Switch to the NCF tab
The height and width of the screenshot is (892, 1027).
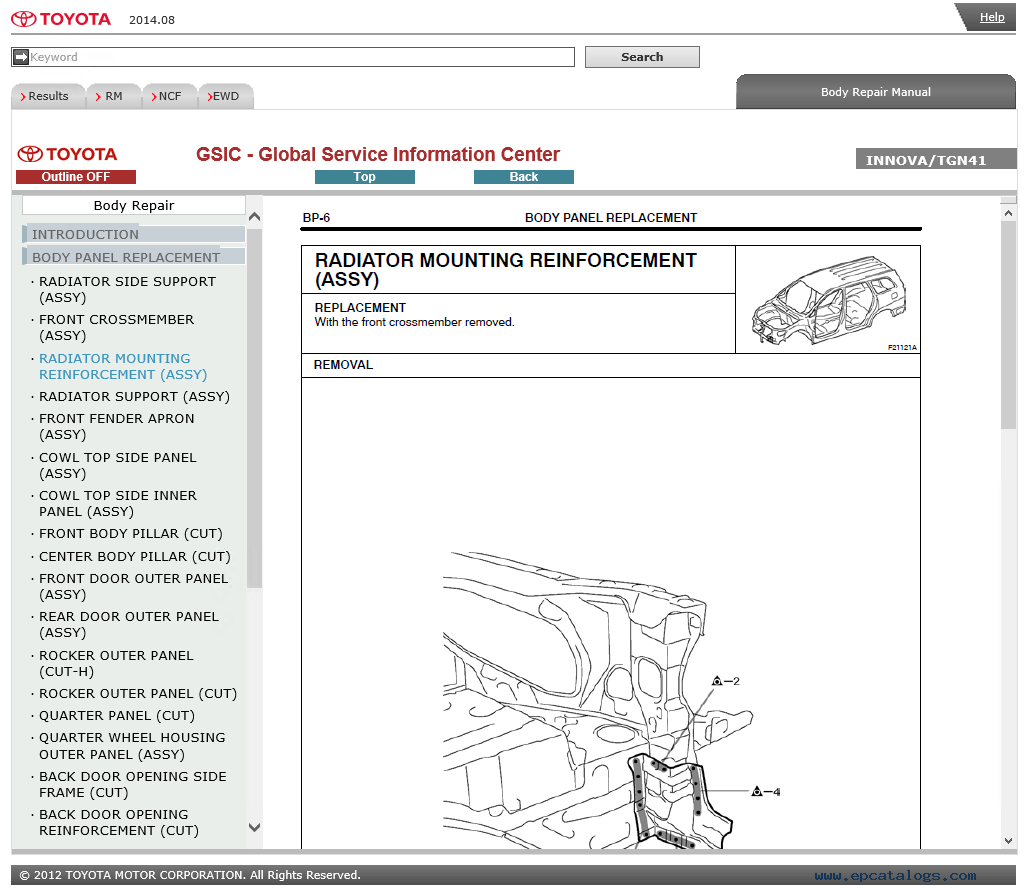[x=170, y=96]
